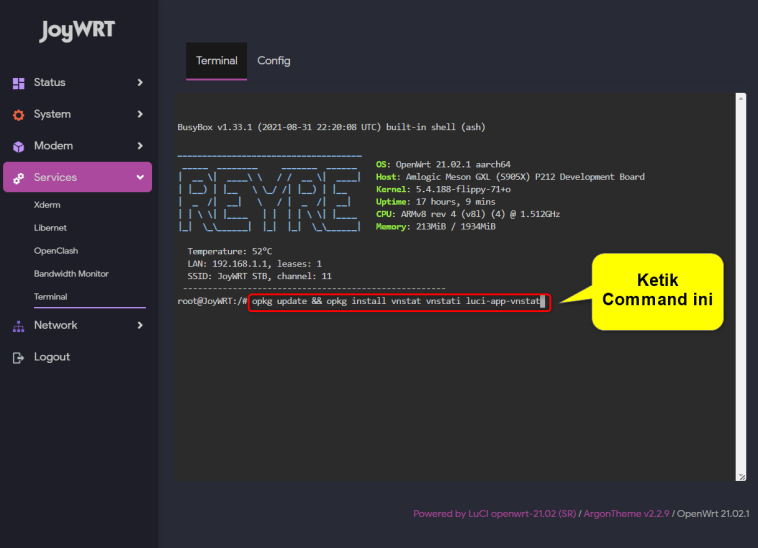Viewport: 758px width, 548px height.
Task: Click the SSID: JoyWRT STB line
Action: [260, 276]
